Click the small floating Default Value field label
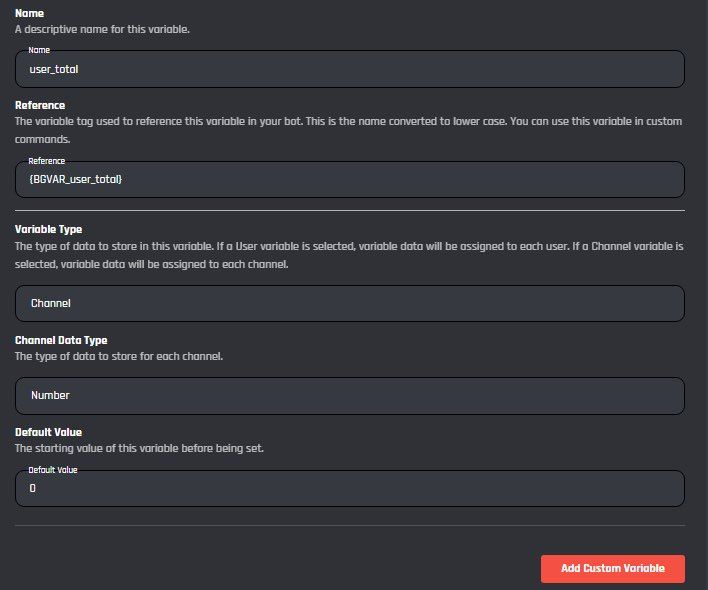The height and width of the screenshot is (590, 708). pos(53,469)
